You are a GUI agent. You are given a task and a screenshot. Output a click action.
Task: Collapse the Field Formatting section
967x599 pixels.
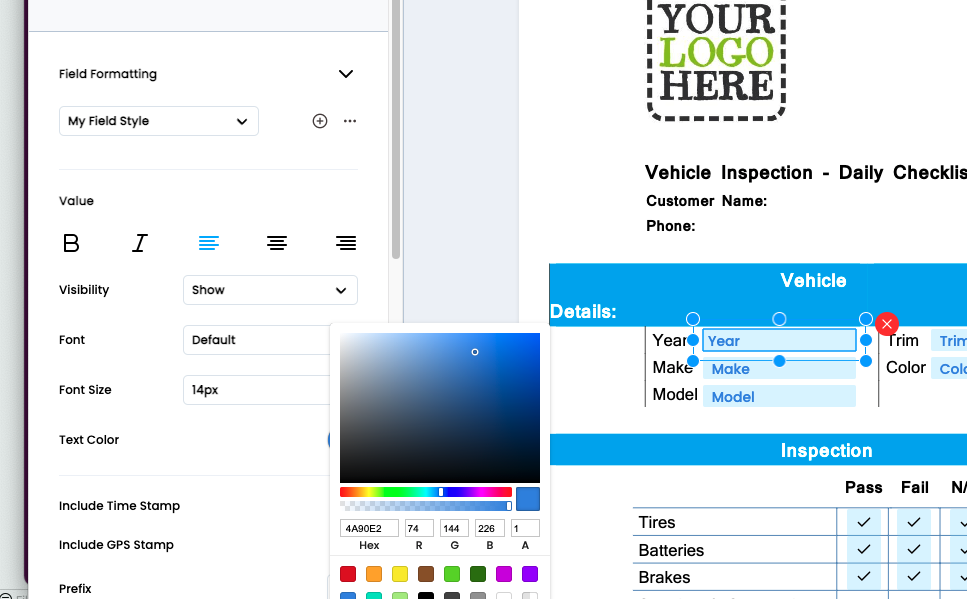pyautogui.click(x=346, y=74)
